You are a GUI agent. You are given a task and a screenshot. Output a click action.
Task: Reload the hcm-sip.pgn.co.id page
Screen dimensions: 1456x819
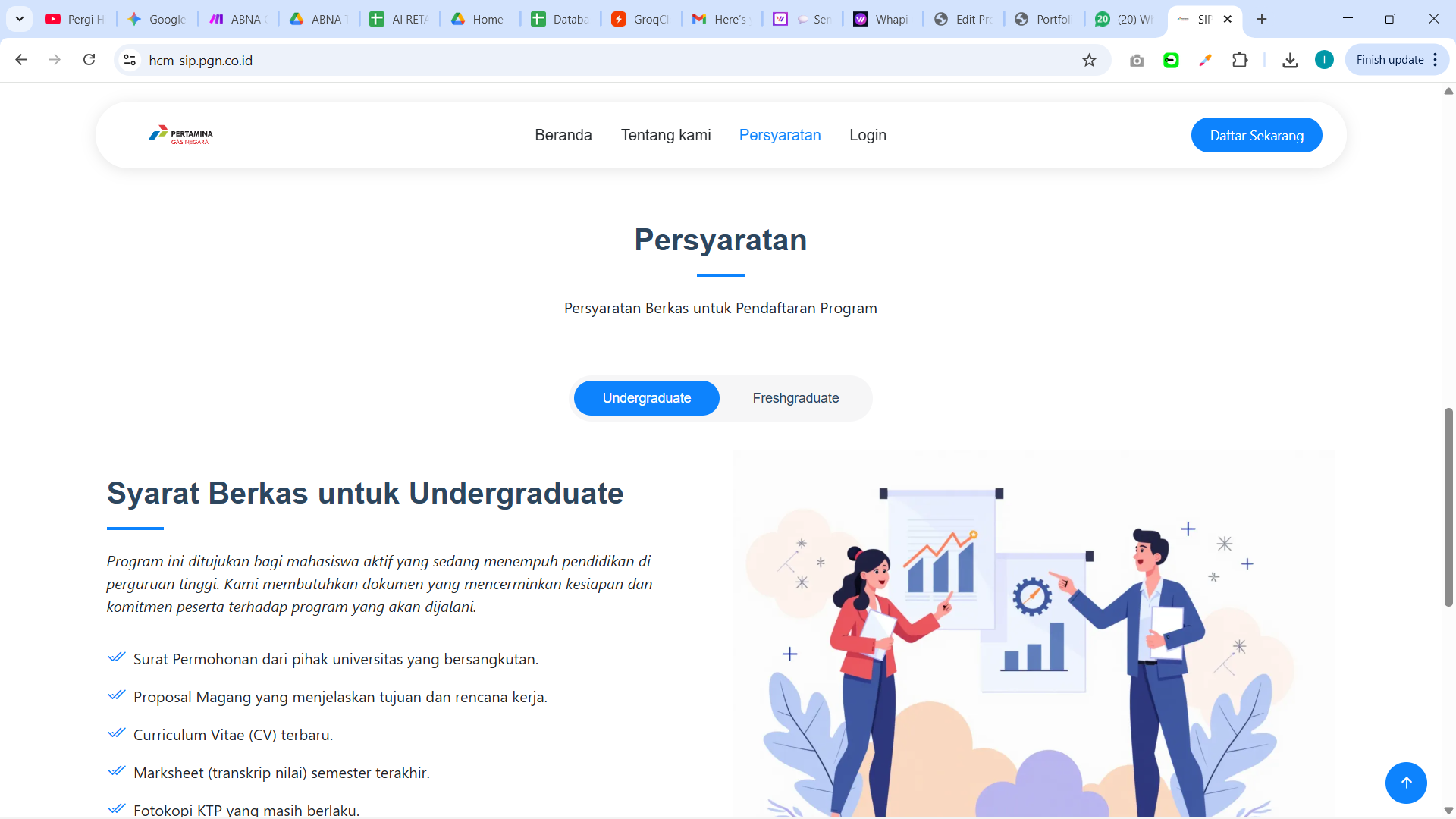(x=89, y=60)
